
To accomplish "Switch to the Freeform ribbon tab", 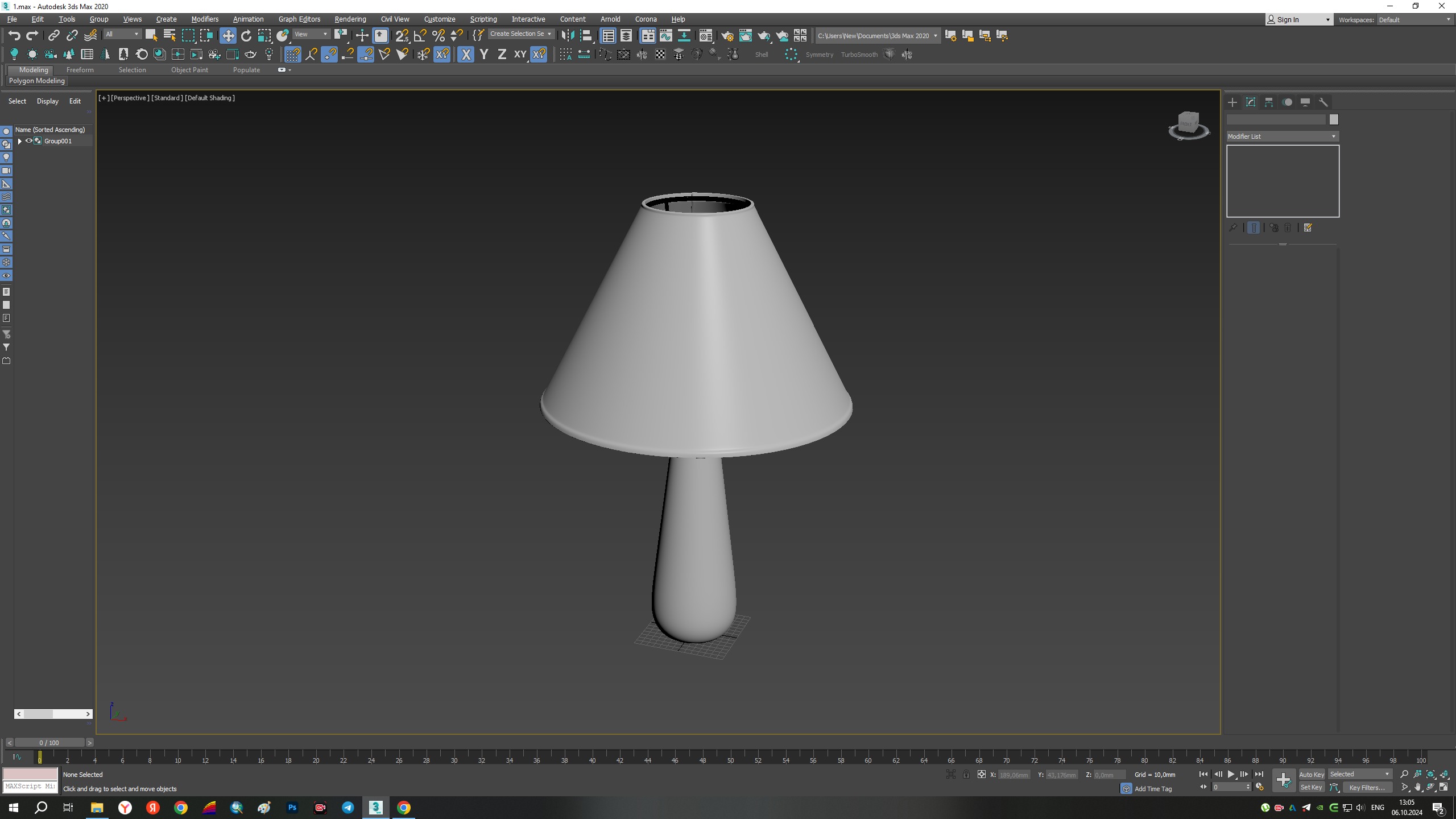I will (x=80, y=70).
